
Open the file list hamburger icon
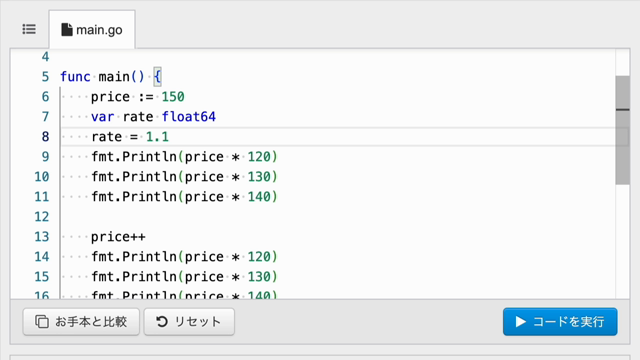point(29,29)
